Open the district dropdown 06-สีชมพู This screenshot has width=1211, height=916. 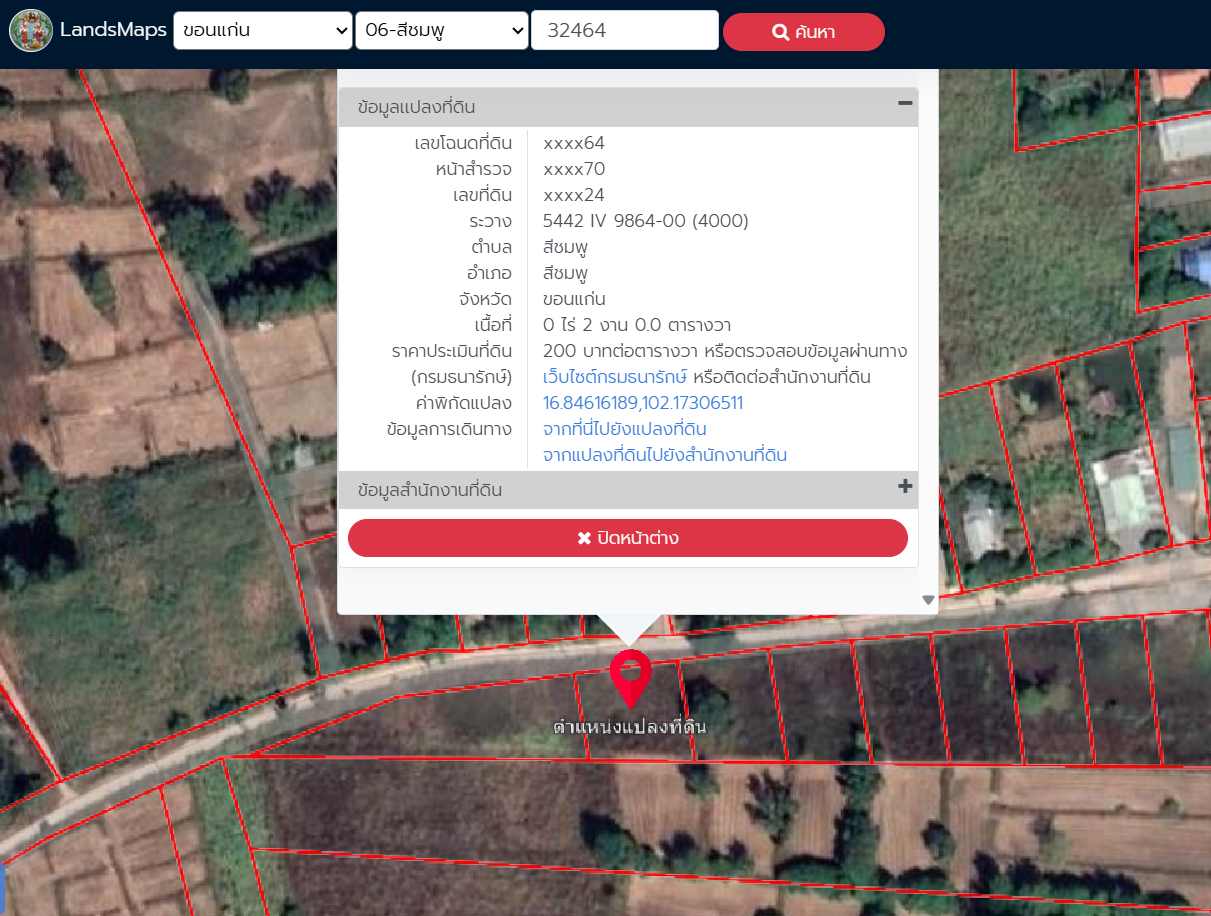point(441,30)
